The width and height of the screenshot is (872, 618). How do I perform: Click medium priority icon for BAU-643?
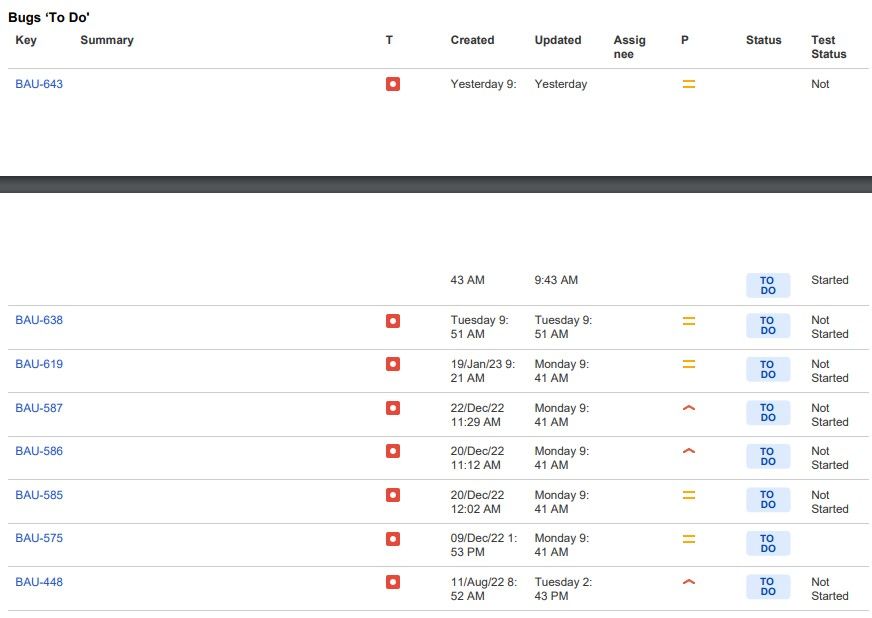[688, 84]
